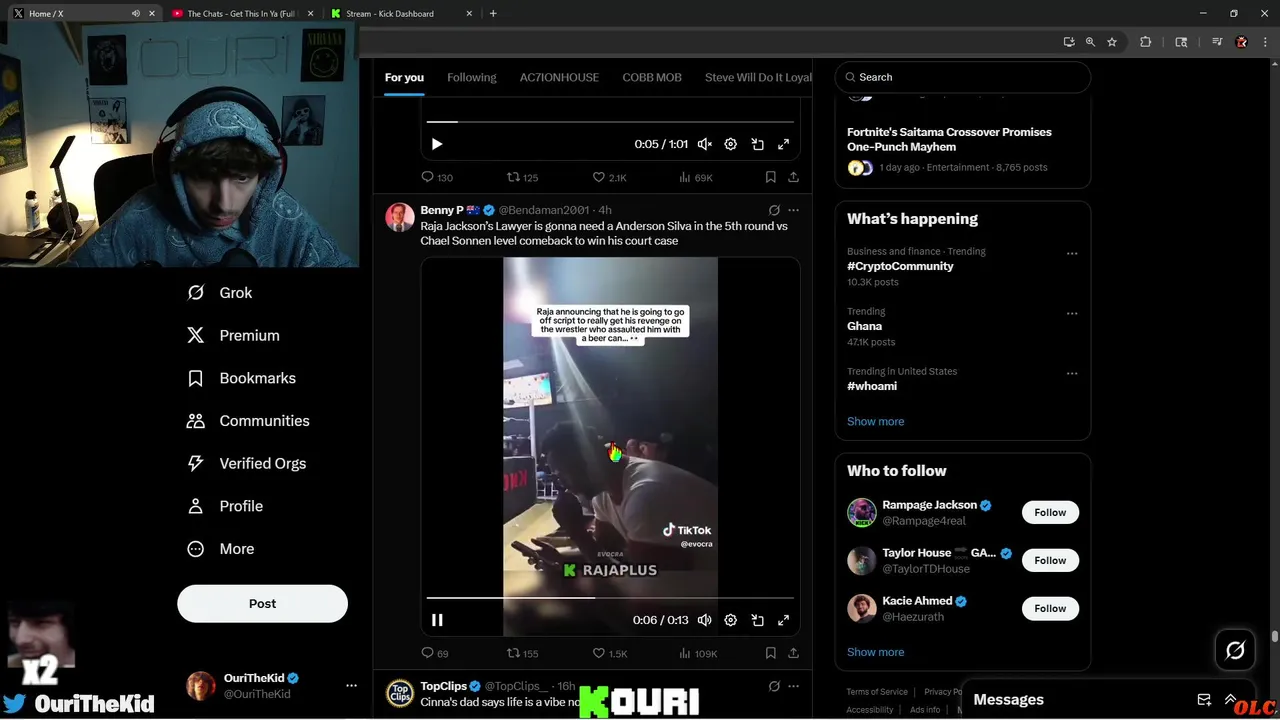Open Grok from the sidebar
Image resolution: width=1280 pixels, height=720 pixels.
(219, 293)
